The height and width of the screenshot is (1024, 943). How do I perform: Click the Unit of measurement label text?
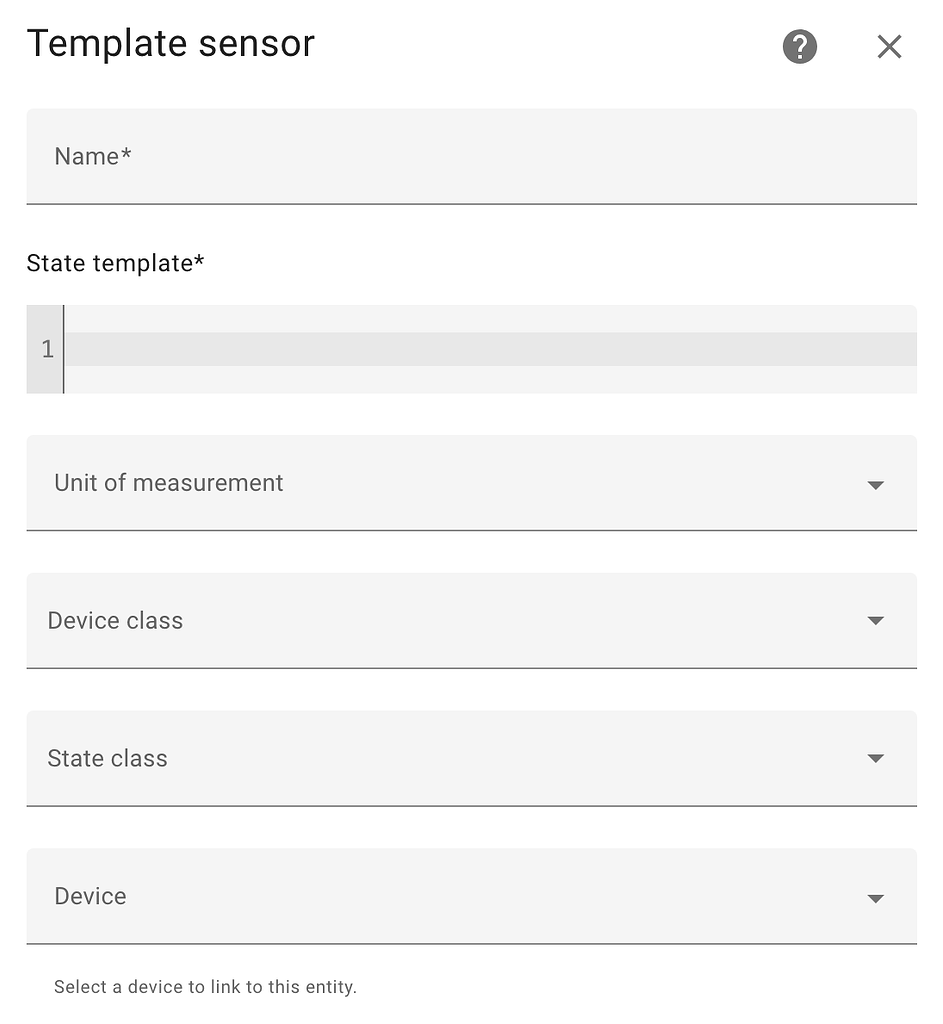pyautogui.click(x=168, y=483)
